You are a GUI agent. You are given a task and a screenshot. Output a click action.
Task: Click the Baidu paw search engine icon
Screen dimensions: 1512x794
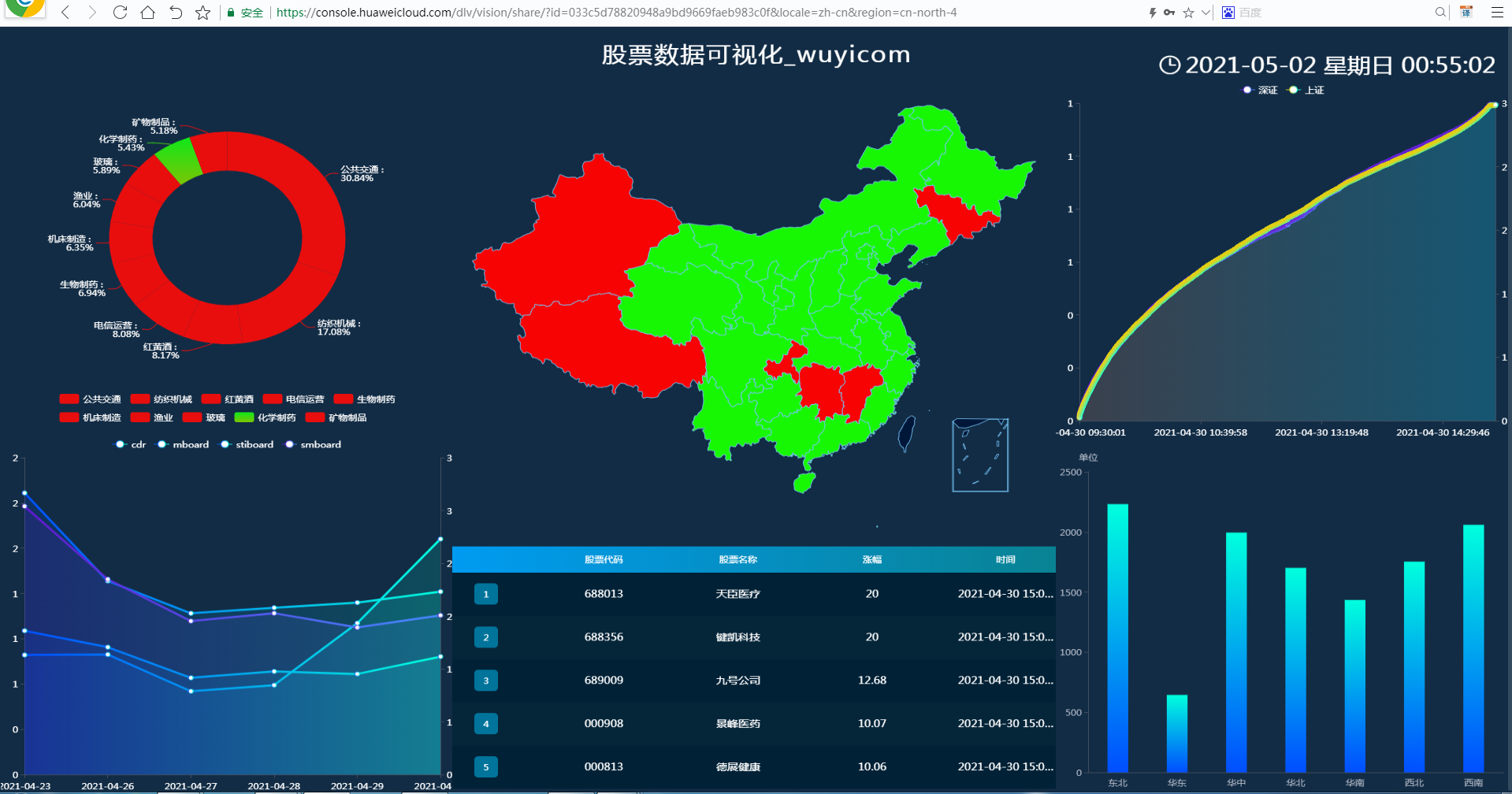[x=1228, y=13]
